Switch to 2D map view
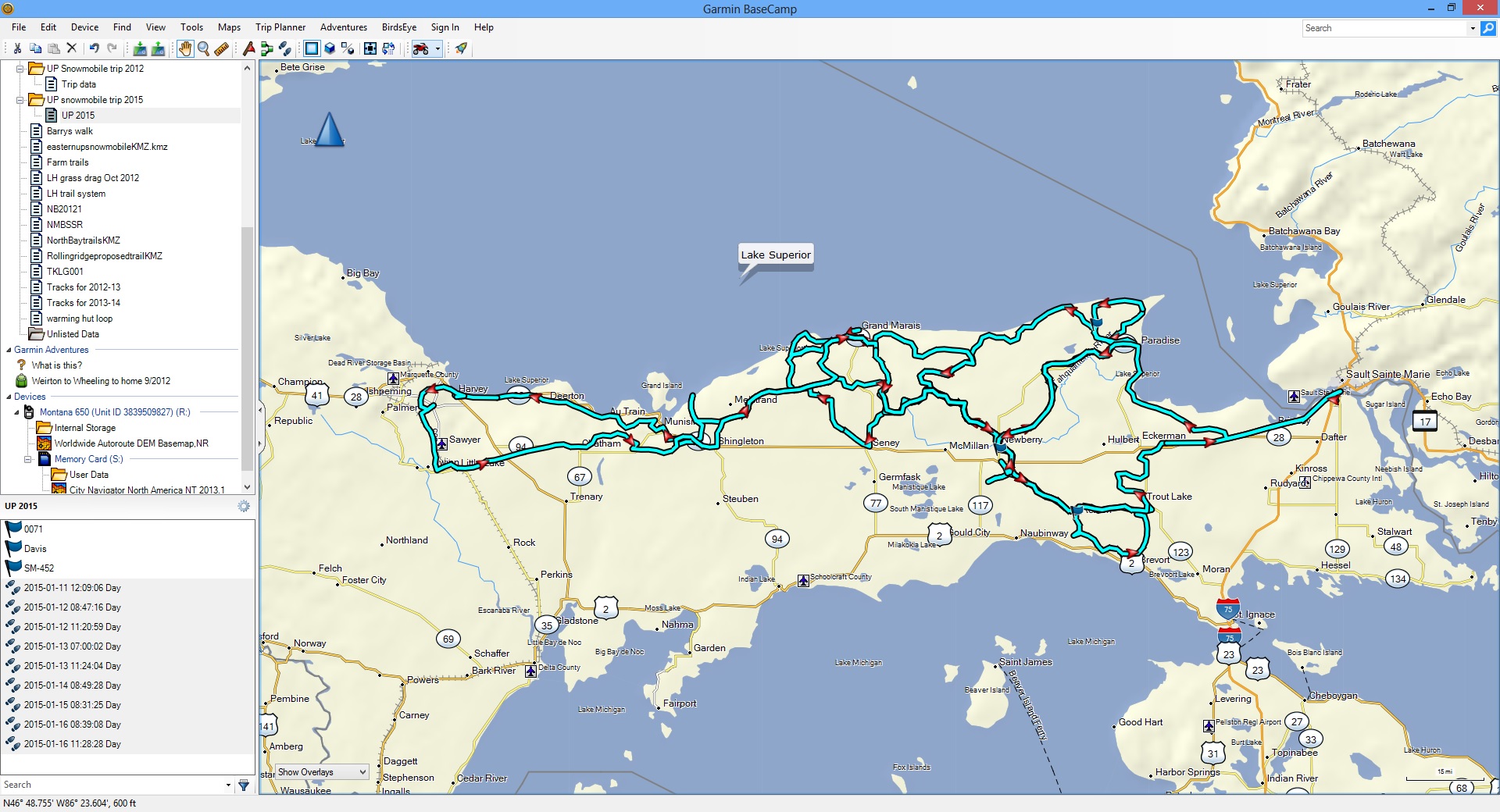This screenshot has width=1500, height=812. 312,48
